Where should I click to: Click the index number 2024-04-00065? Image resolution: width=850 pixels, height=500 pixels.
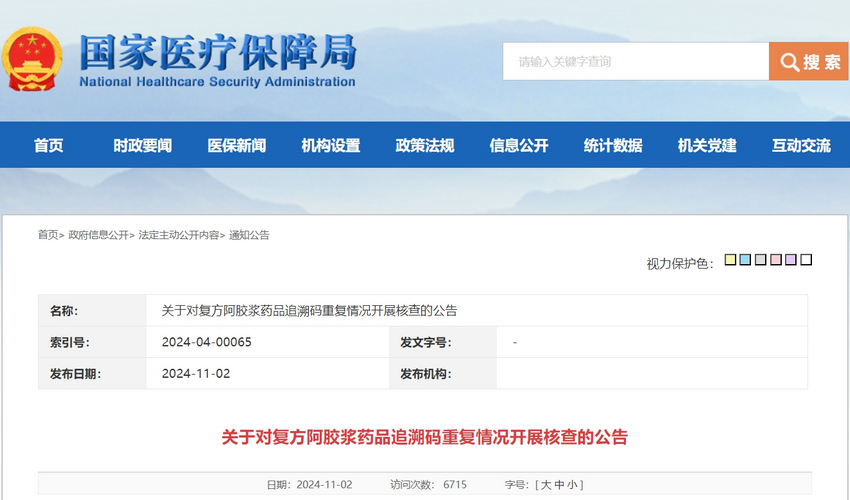tap(207, 342)
